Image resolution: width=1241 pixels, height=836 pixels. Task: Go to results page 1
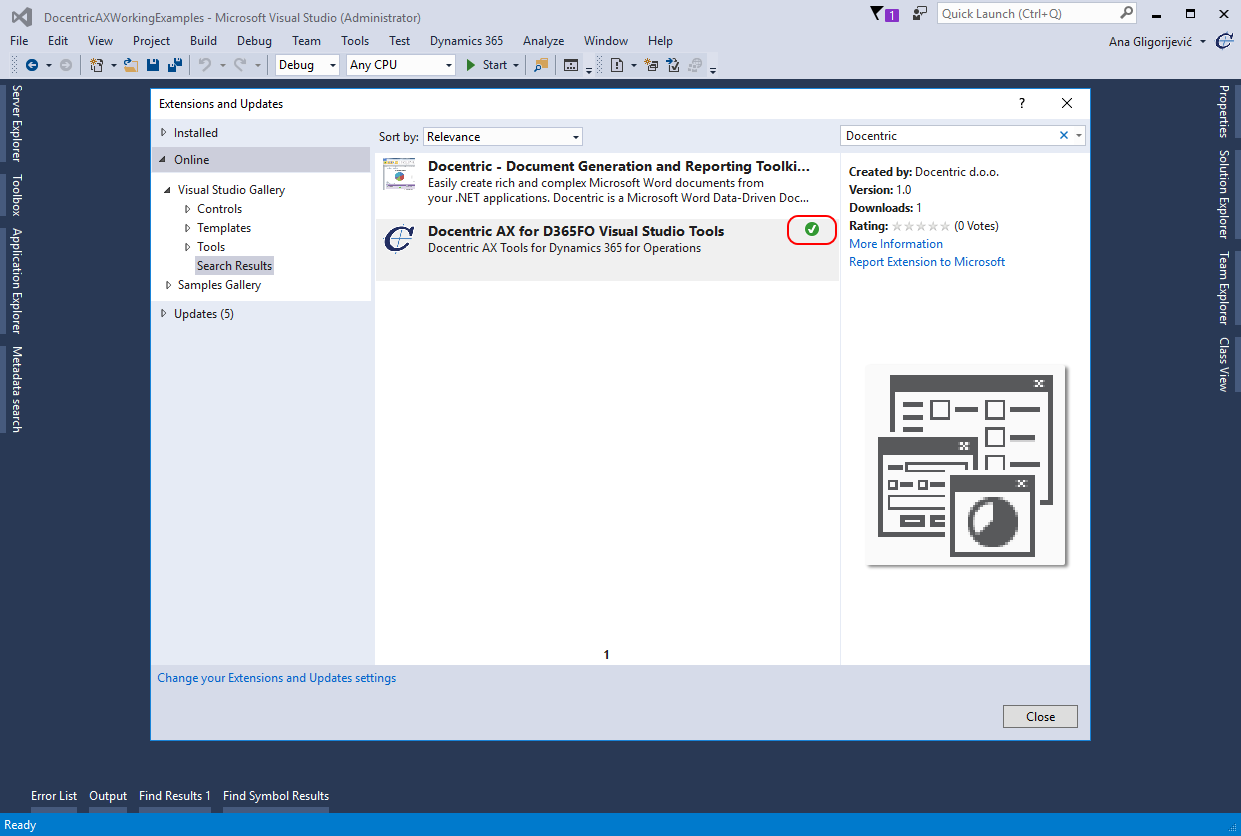click(x=607, y=655)
